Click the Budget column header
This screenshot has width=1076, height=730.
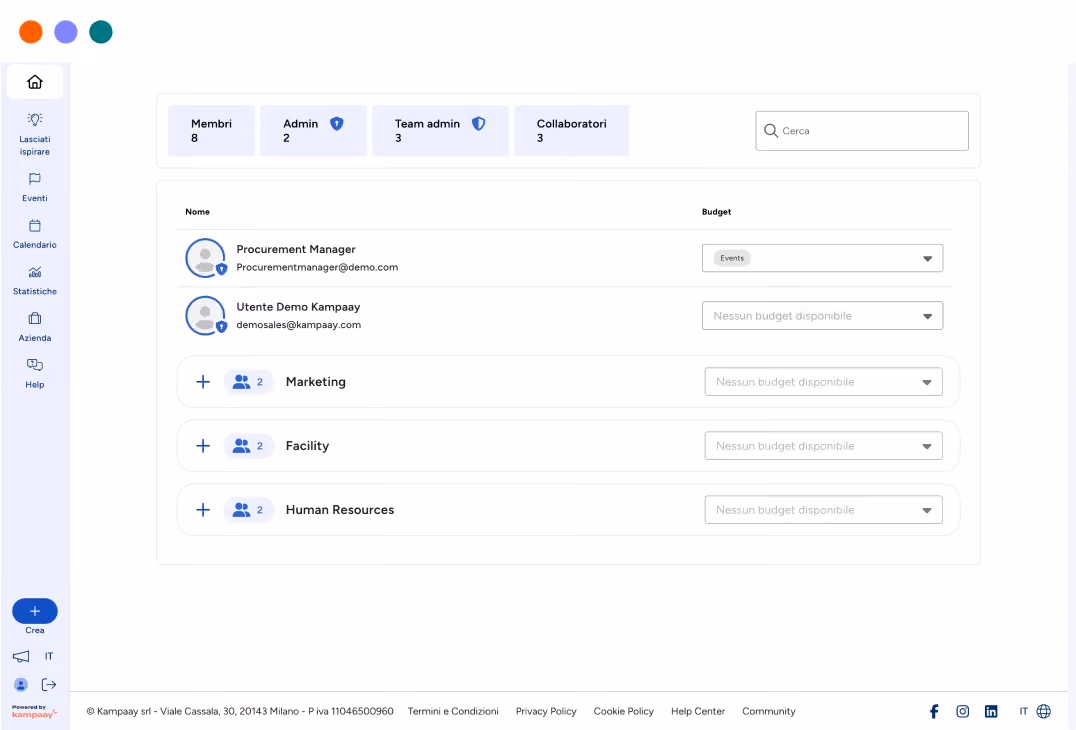[x=716, y=212]
